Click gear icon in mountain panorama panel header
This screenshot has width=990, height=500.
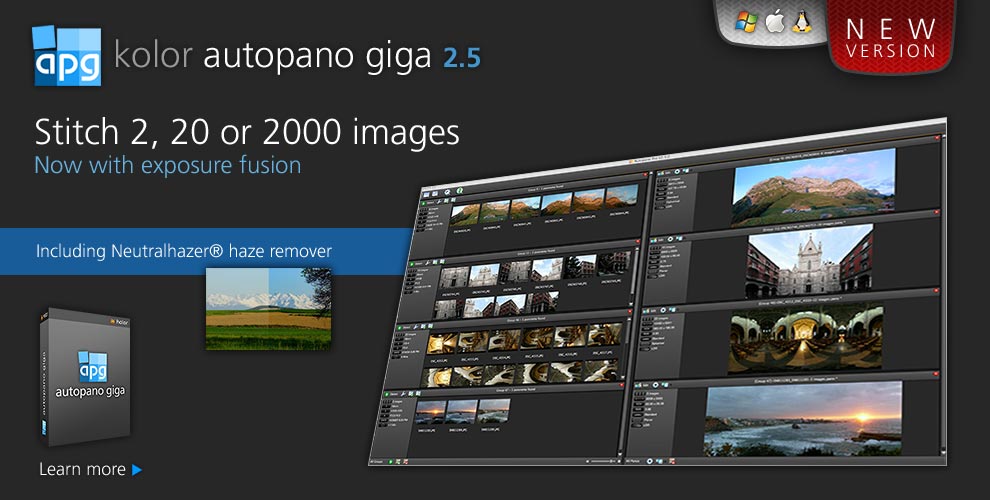[x=677, y=170]
